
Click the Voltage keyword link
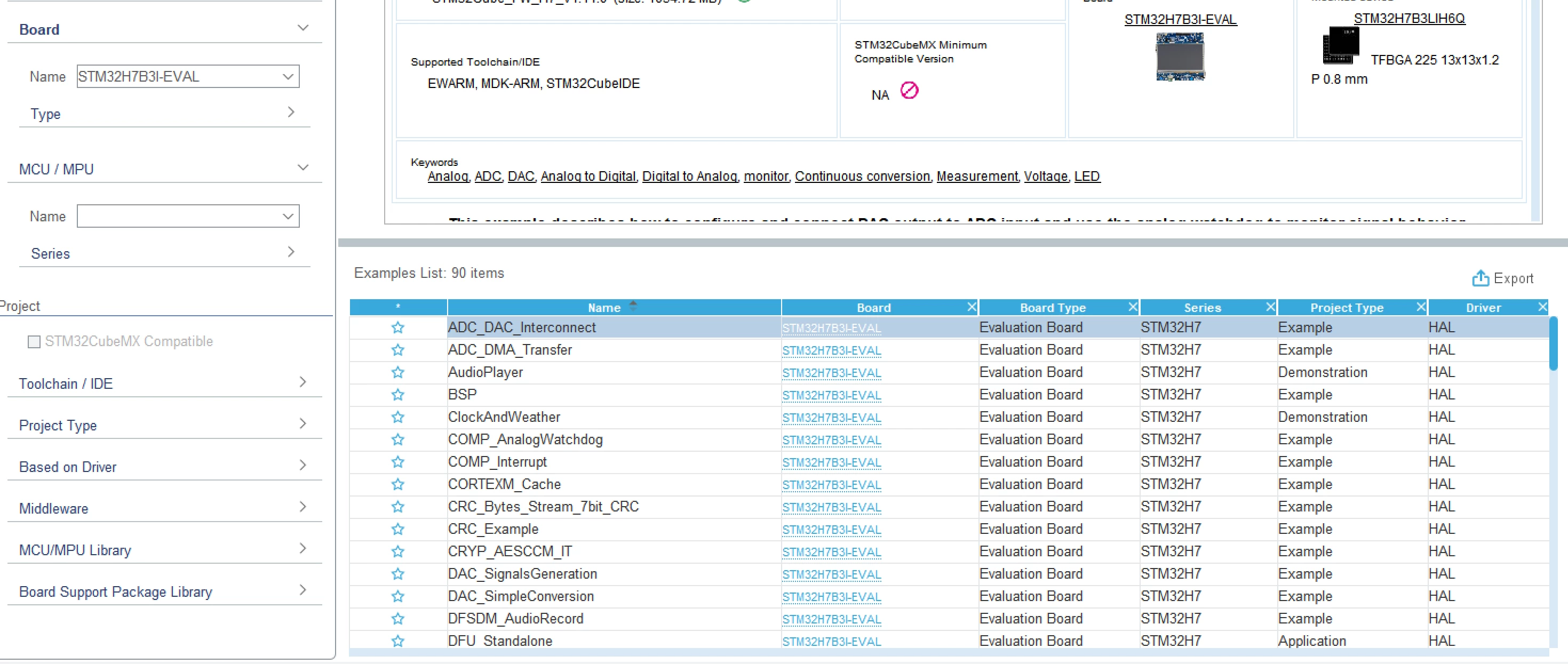1046,177
